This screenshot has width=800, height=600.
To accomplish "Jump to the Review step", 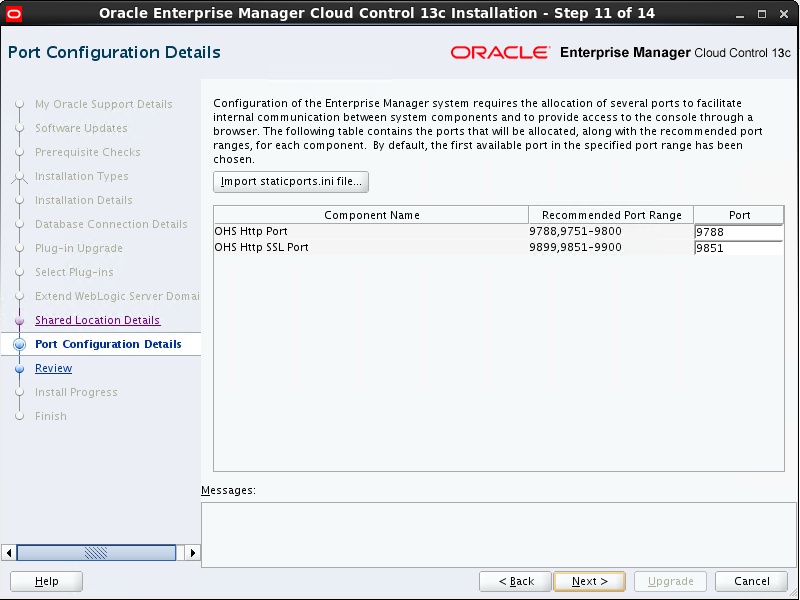I will pos(54,368).
